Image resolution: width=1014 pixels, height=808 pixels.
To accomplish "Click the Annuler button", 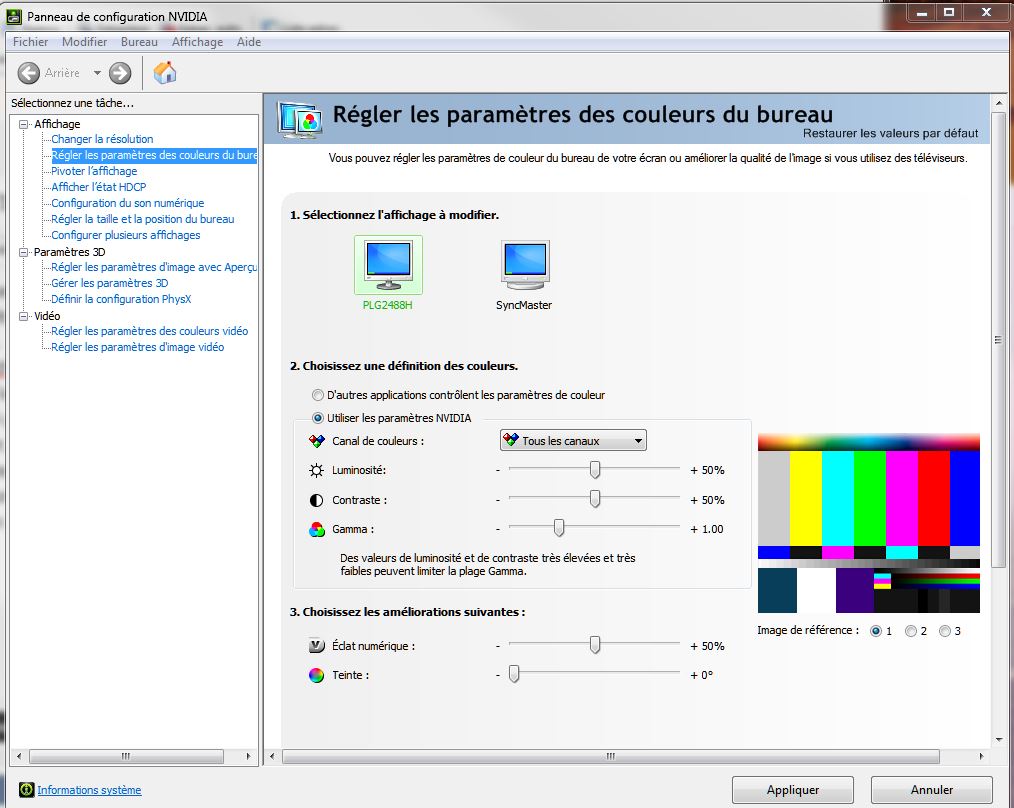I will (x=932, y=790).
